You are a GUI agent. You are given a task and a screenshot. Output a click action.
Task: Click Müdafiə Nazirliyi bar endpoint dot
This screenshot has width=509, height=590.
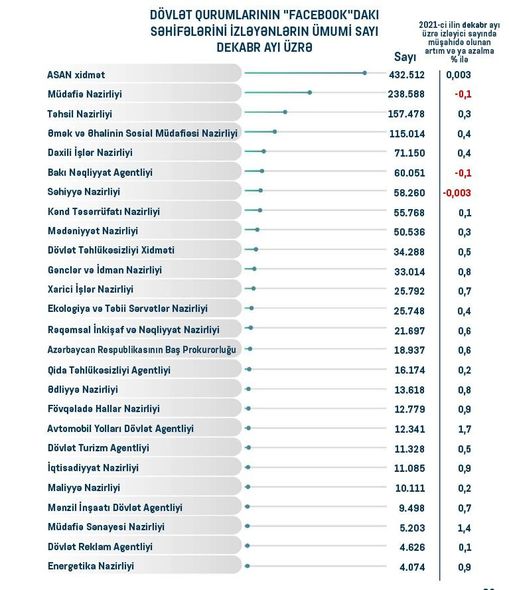point(310,93)
